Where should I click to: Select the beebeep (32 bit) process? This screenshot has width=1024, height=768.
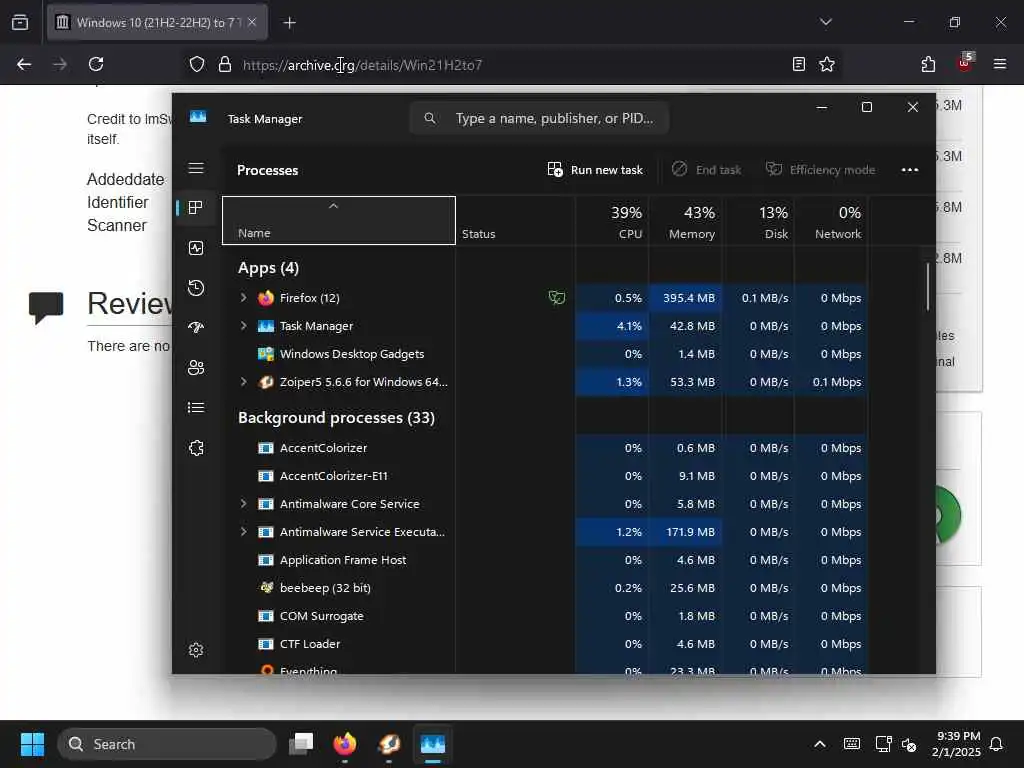coord(545,588)
